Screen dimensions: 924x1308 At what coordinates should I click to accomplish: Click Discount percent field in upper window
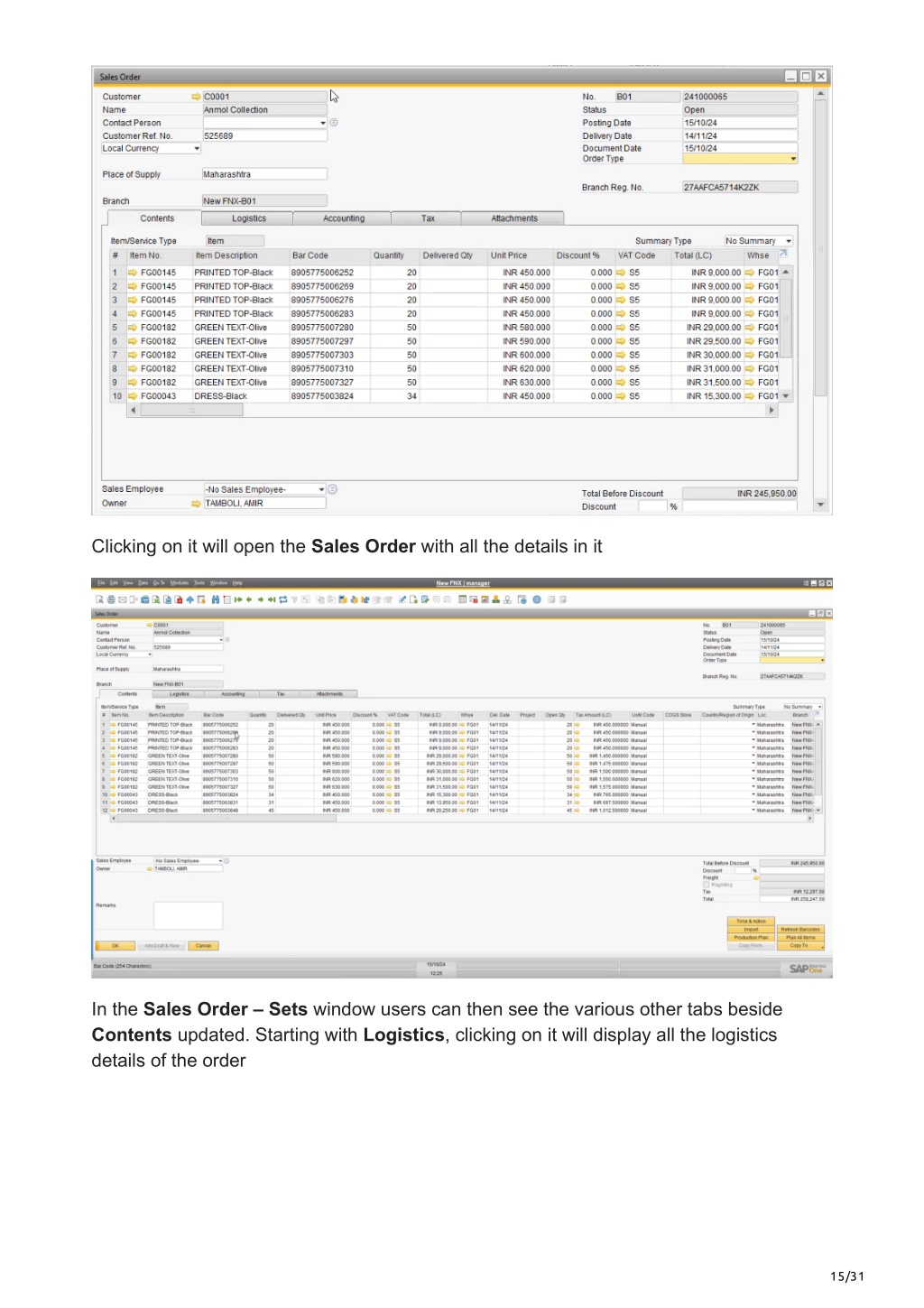pyautogui.click(x=652, y=507)
